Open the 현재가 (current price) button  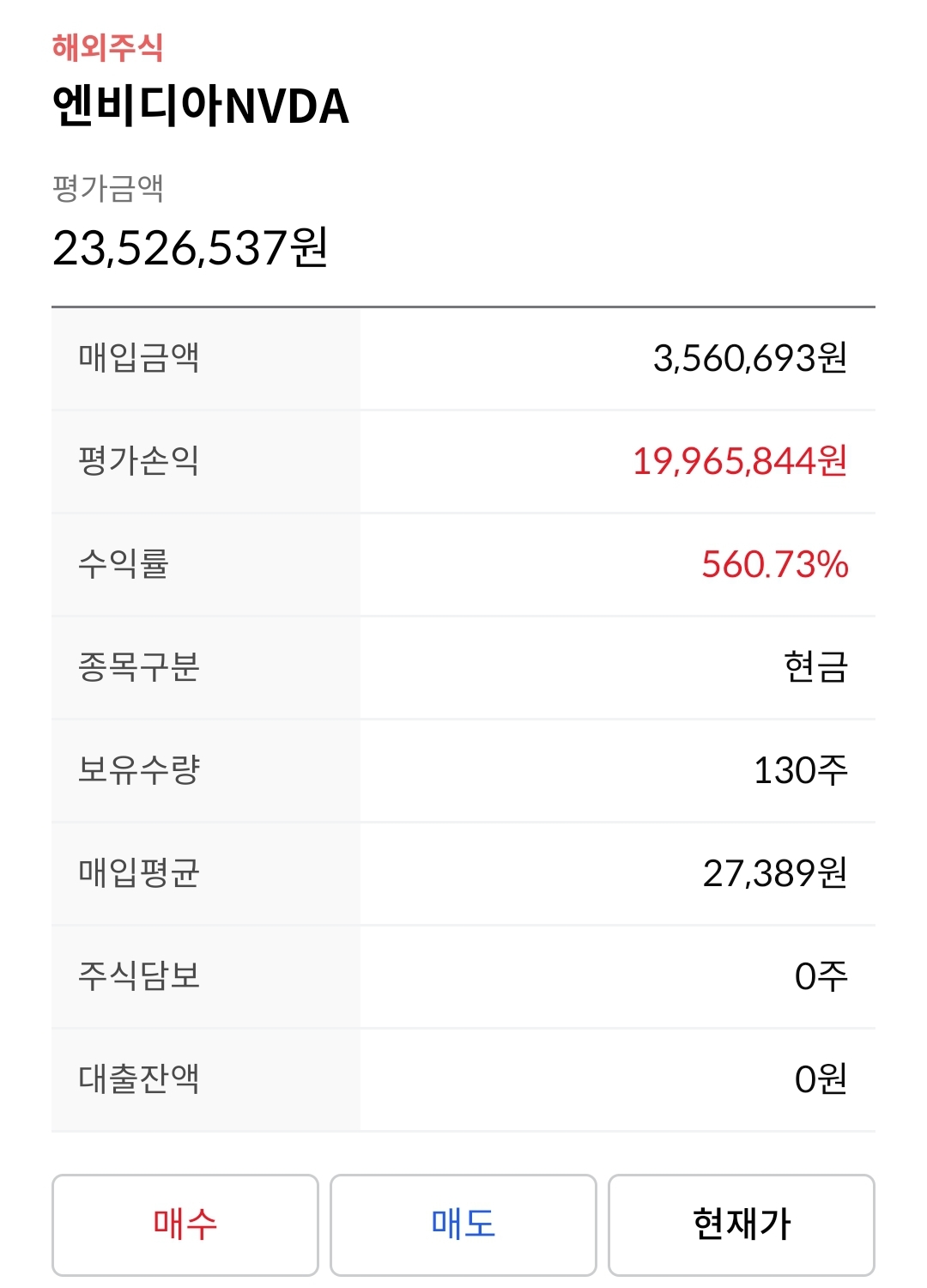(x=742, y=1224)
